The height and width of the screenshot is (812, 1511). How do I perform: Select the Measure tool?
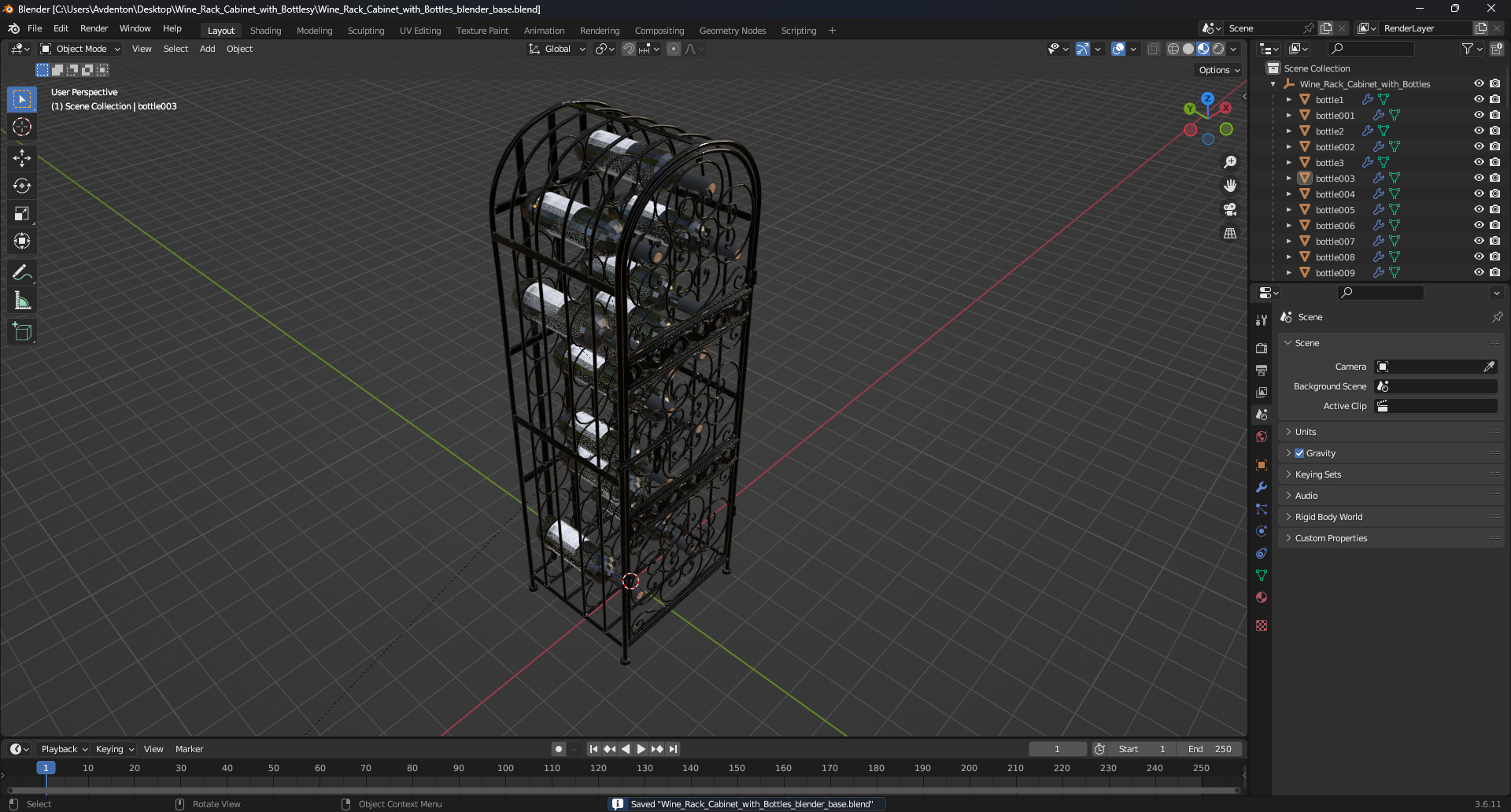22,301
